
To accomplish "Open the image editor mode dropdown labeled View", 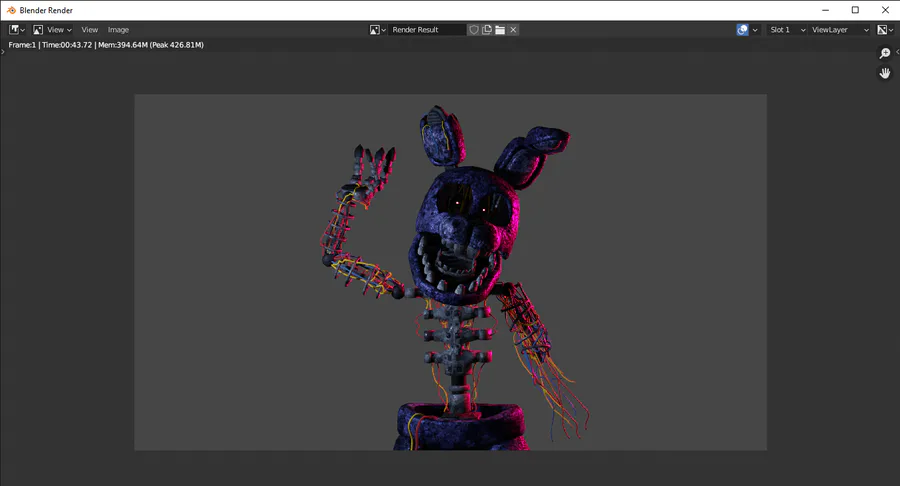I will (x=52, y=30).
